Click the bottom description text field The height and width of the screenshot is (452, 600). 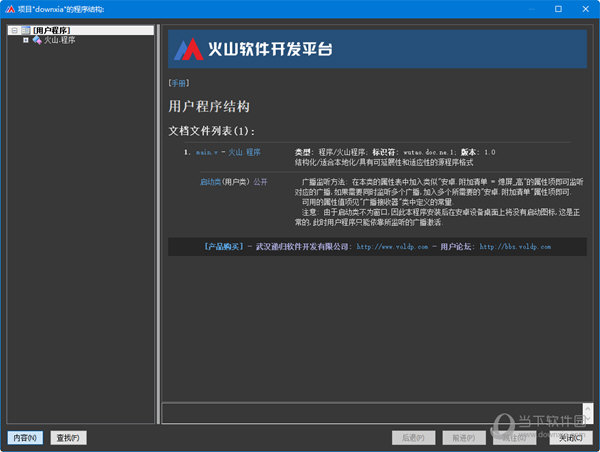pyautogui.click(x=372, y=413)
